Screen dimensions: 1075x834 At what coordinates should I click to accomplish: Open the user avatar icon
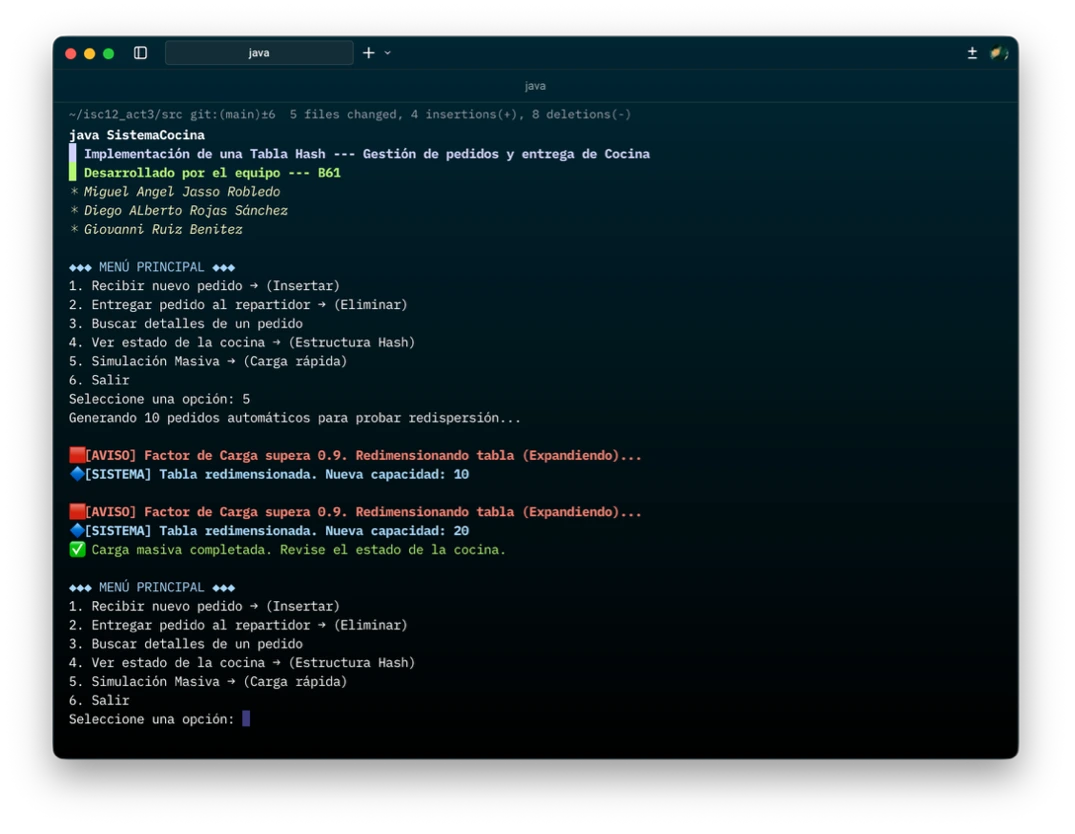998,53
